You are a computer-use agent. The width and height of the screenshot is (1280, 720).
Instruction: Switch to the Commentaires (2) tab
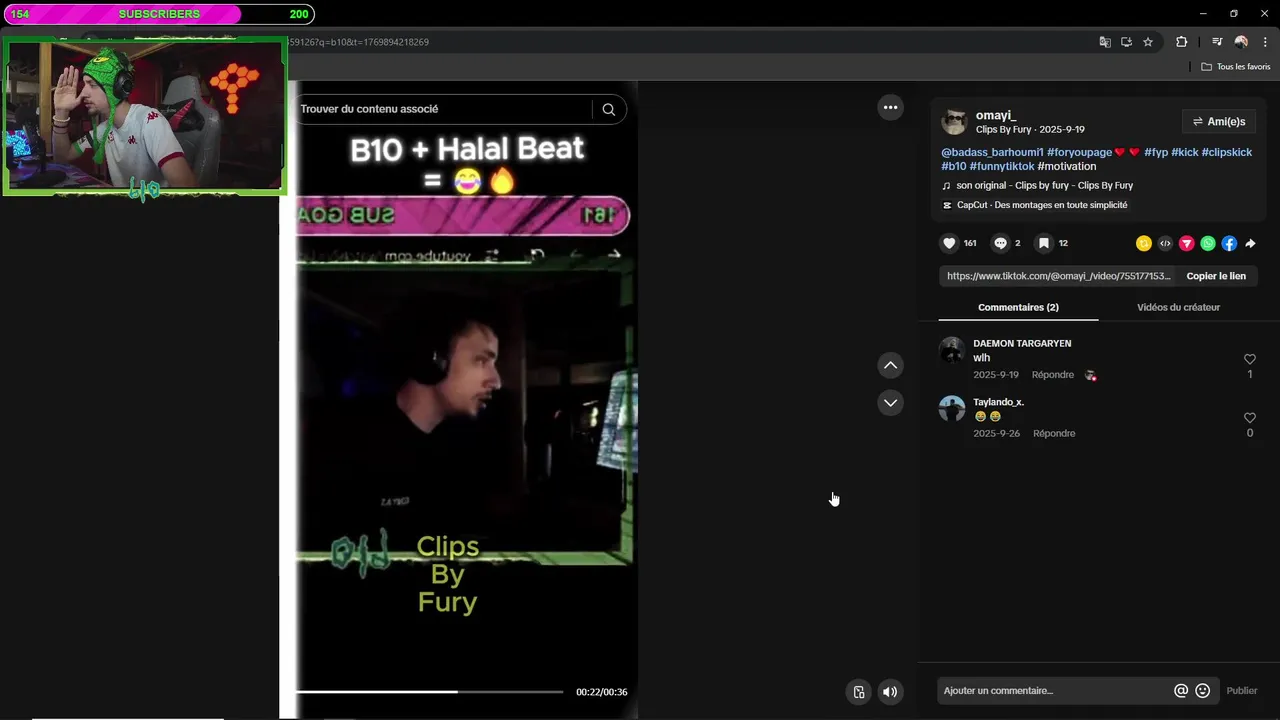pos(1018,307)
